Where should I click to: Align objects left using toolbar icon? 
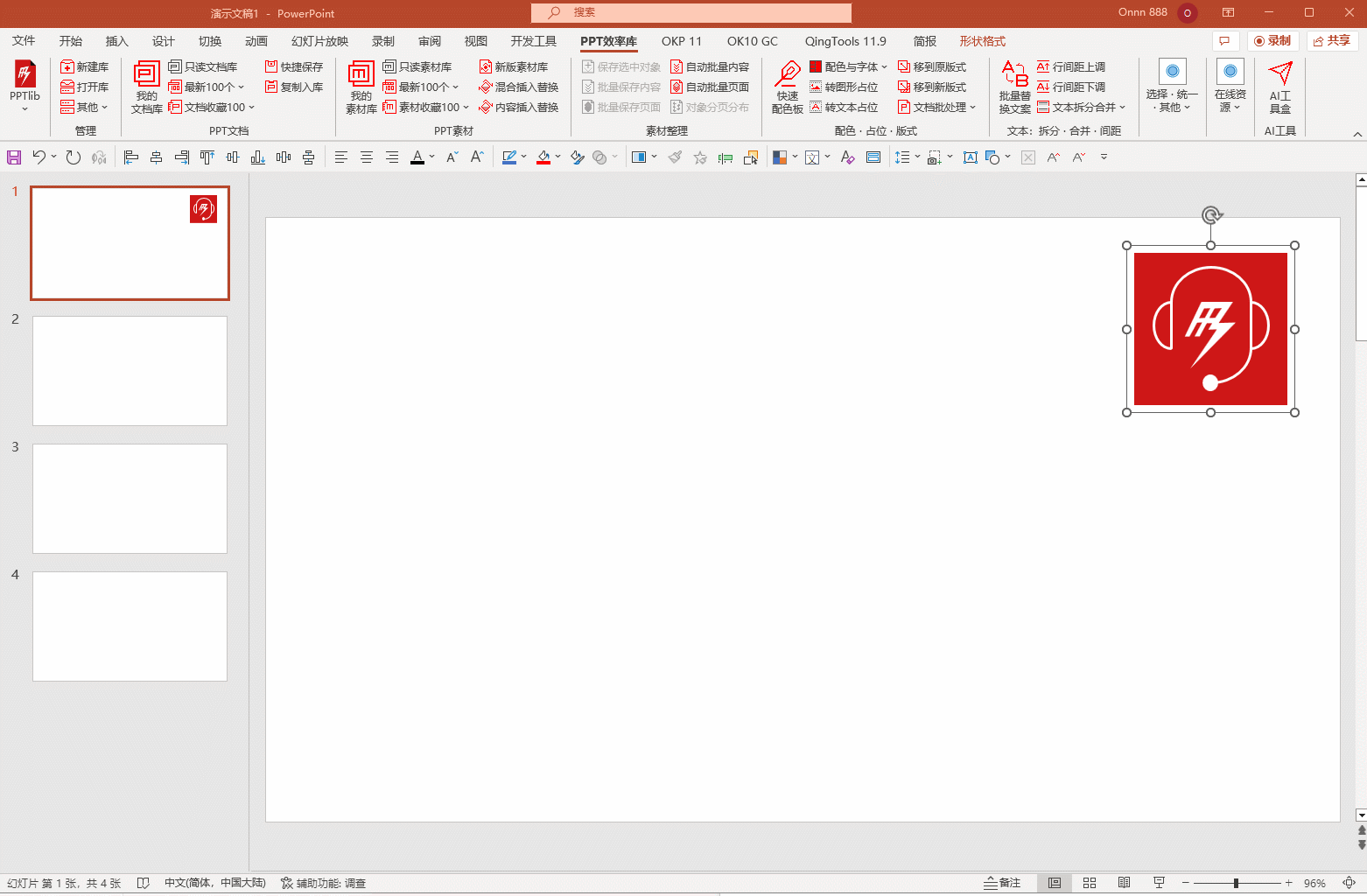point(131,157)
